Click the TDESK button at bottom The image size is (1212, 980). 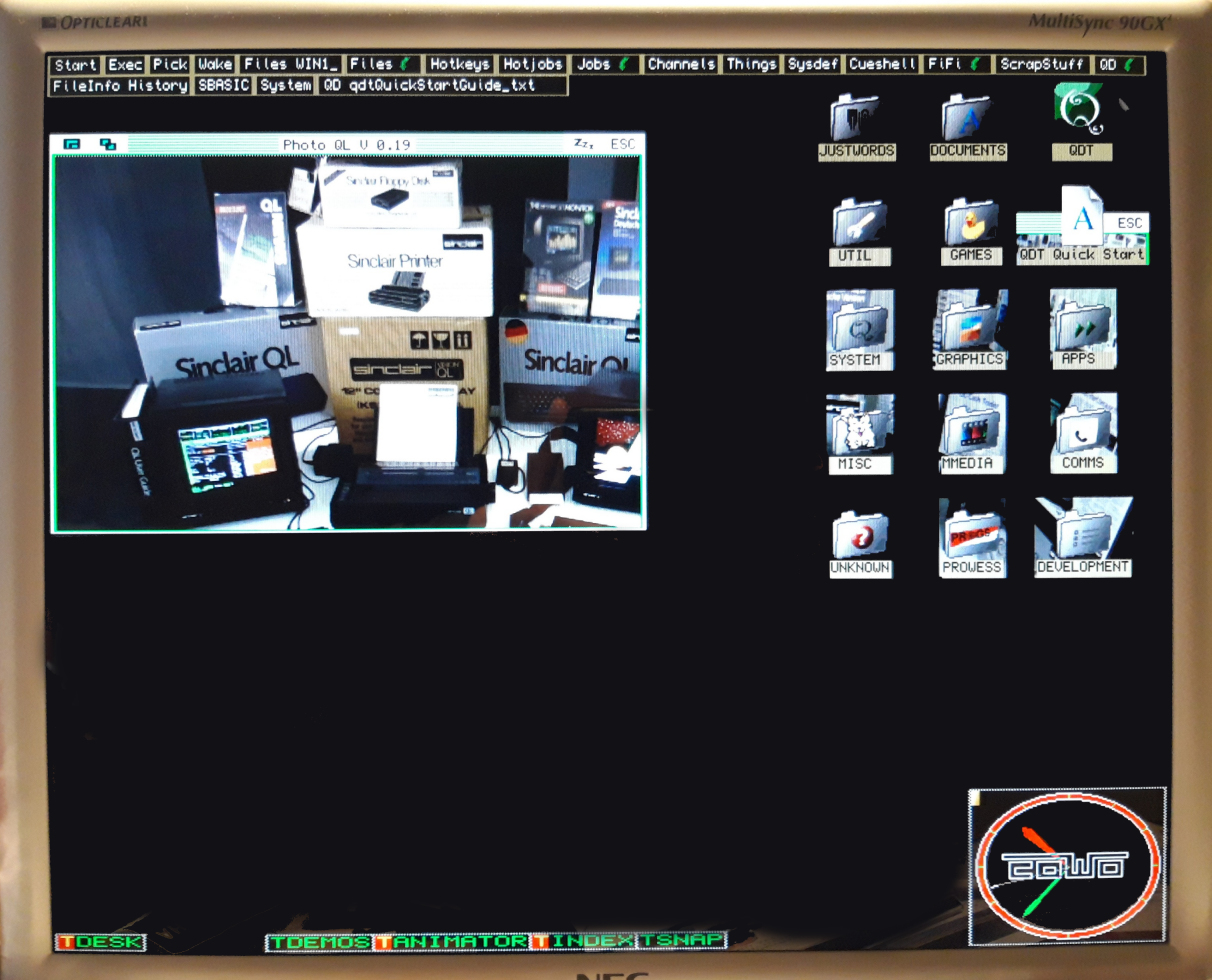[x=101, y=942]
